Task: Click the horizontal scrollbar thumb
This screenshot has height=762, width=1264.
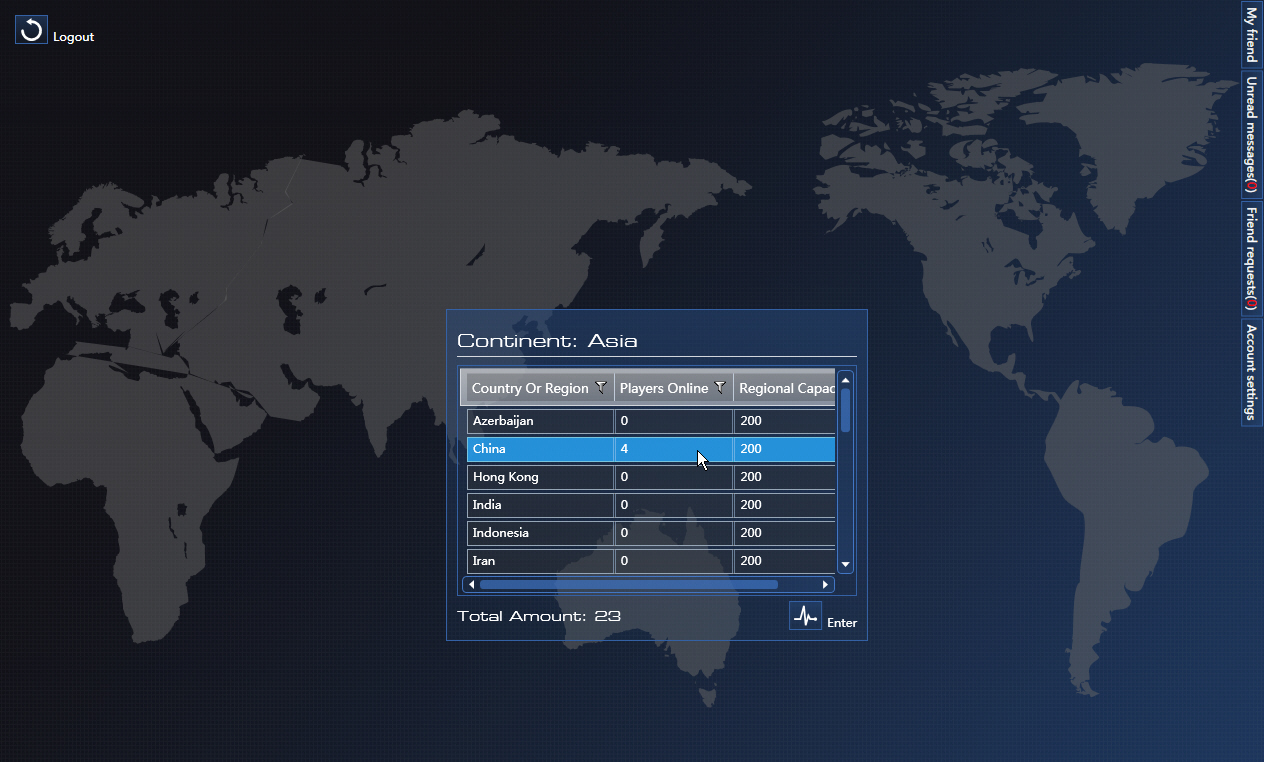Action: [x=629, y=584]
